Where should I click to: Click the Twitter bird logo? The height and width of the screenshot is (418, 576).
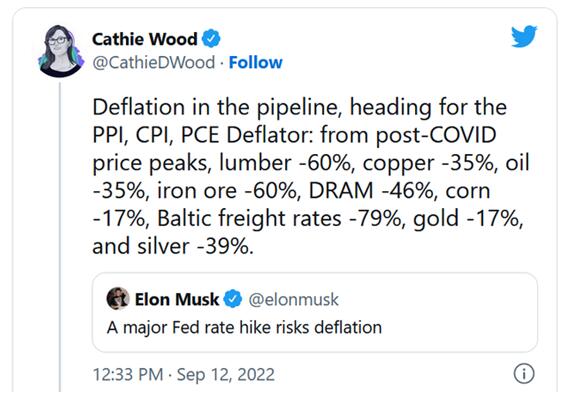click(524, 36)
